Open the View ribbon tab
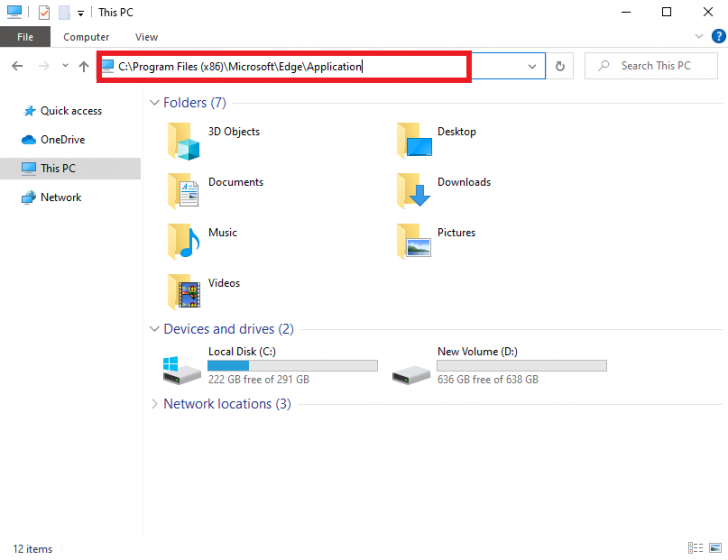The image size is (728, 560). [x=146, y=37]
